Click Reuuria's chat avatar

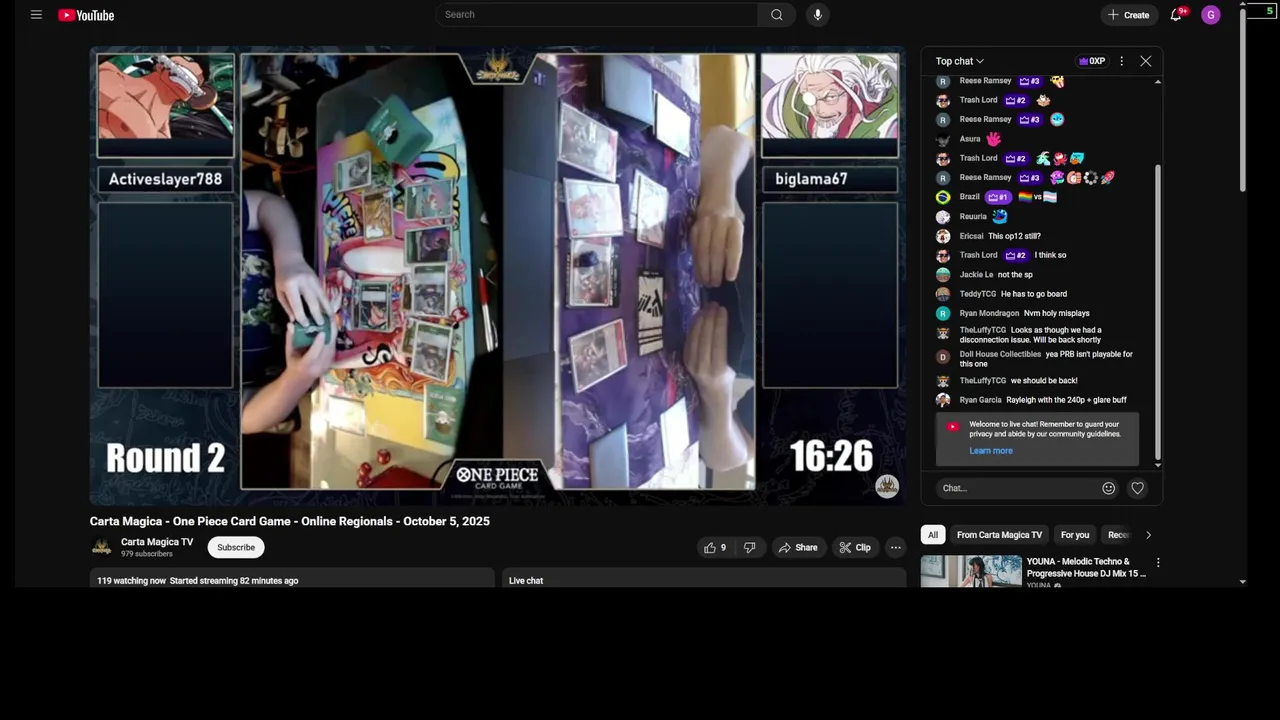[943, 217]
